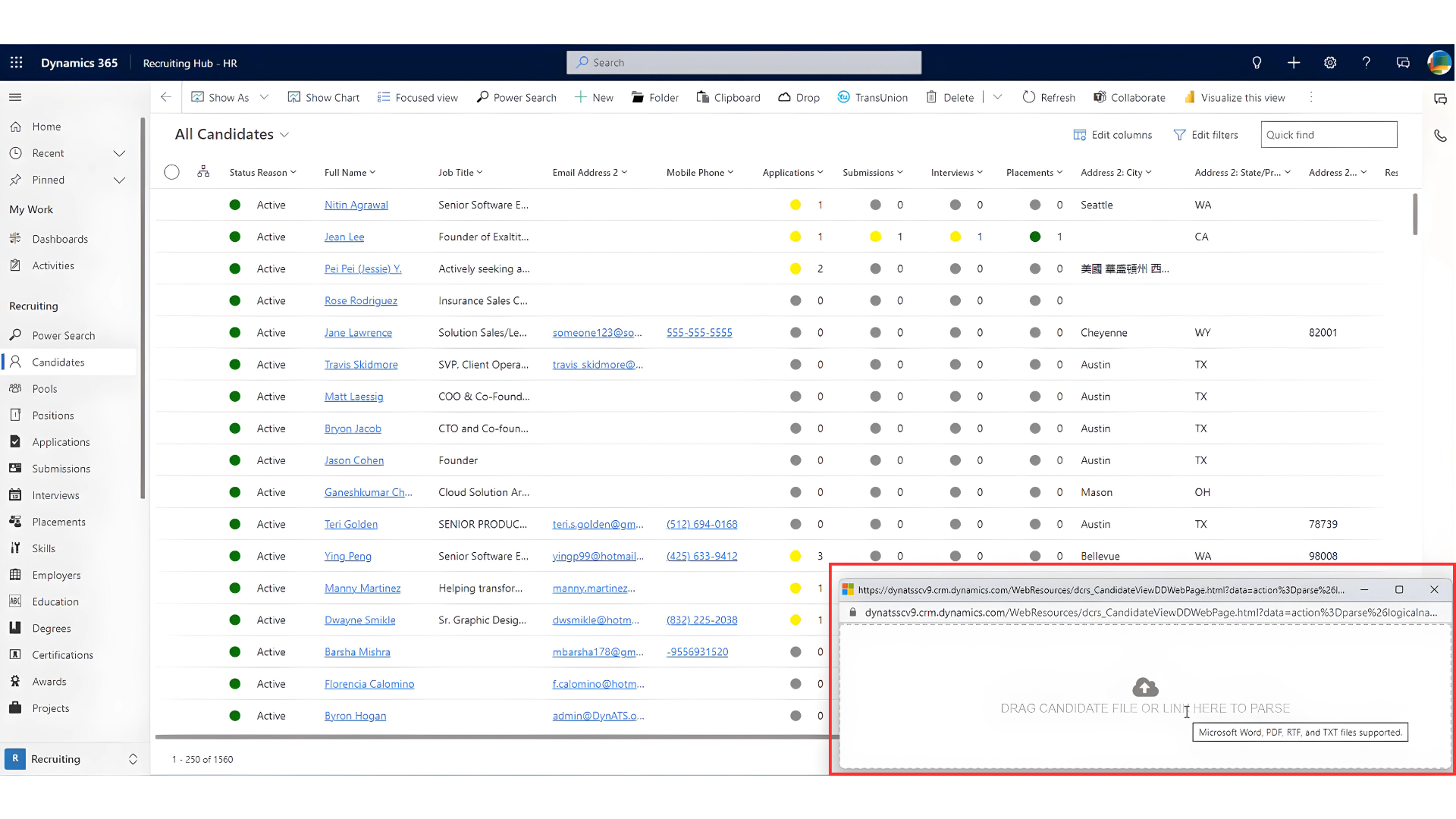The width and height of the screenshot is (1456, 819).
Task: Open the Dynamics 365 app launcher grid
Action: pos(16,63)
